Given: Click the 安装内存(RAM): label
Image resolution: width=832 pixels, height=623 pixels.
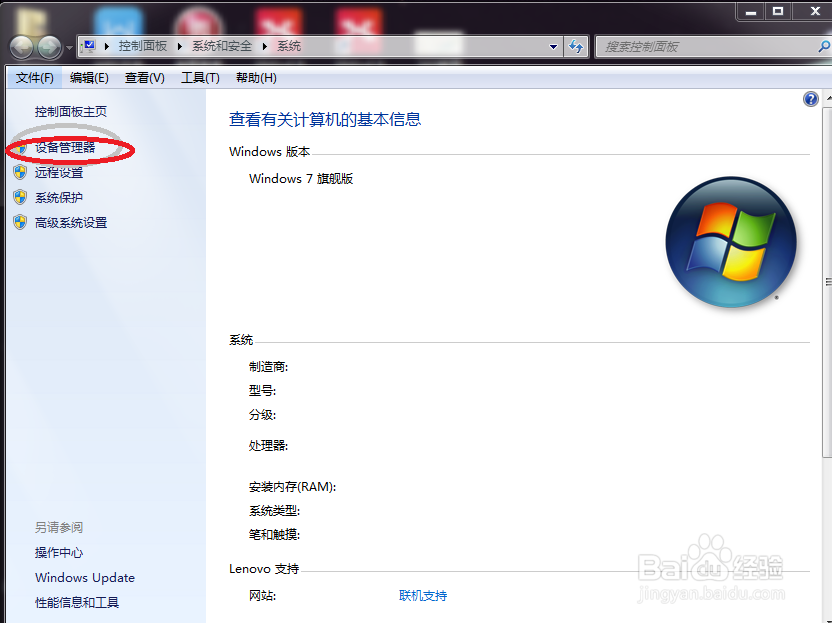Looking at the screenshot, I should [x=292, y=487].
